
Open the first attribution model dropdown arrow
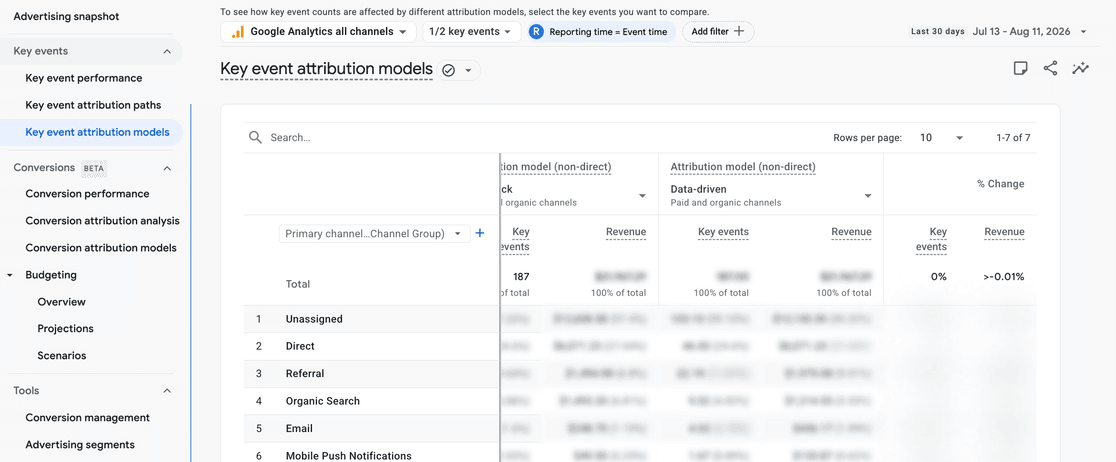click(643, 196)
